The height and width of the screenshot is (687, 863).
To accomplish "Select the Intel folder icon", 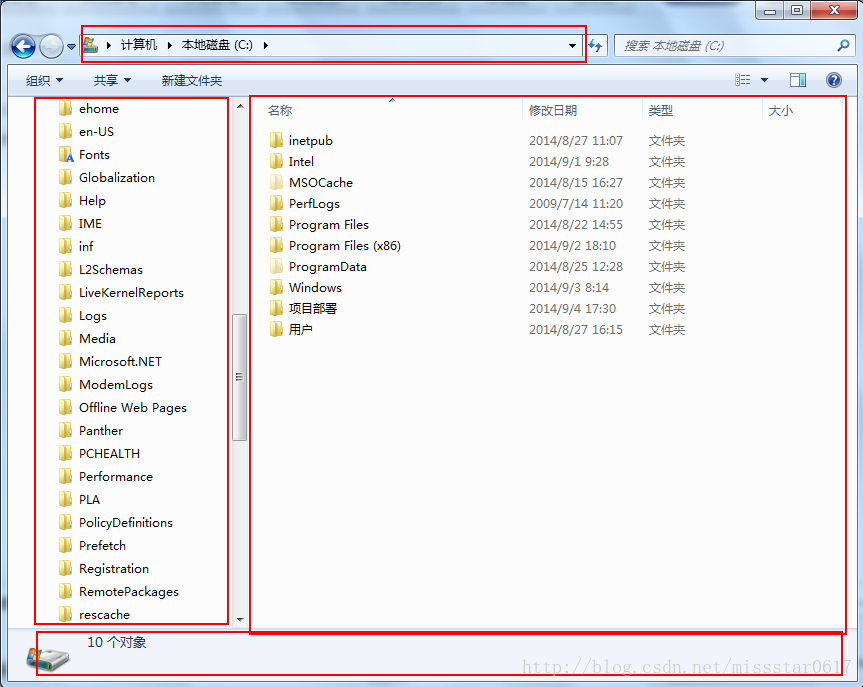I will (276, 161).
